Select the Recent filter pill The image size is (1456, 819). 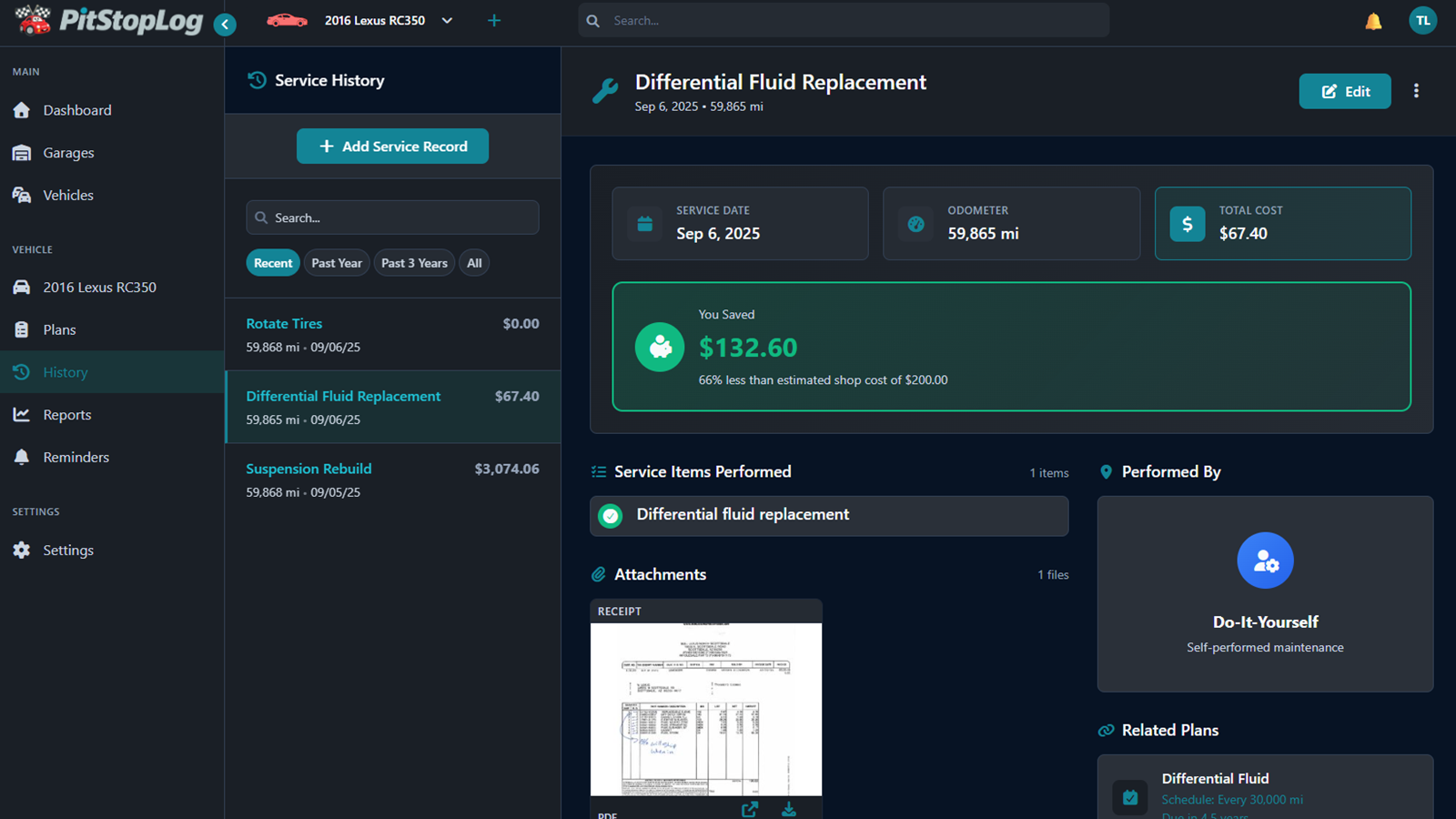coord(272,262)
